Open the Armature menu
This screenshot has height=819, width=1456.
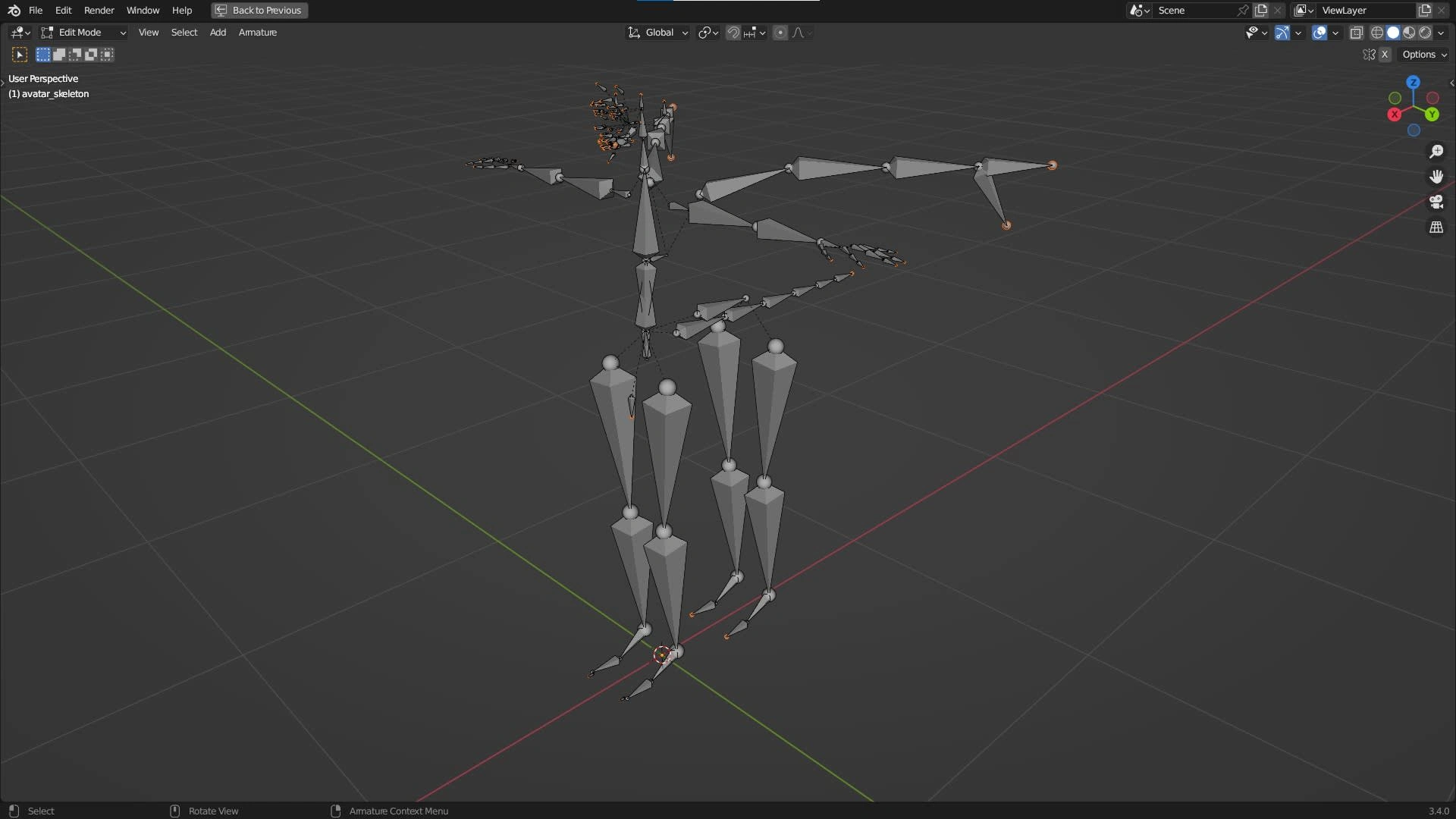pos(258,33)
